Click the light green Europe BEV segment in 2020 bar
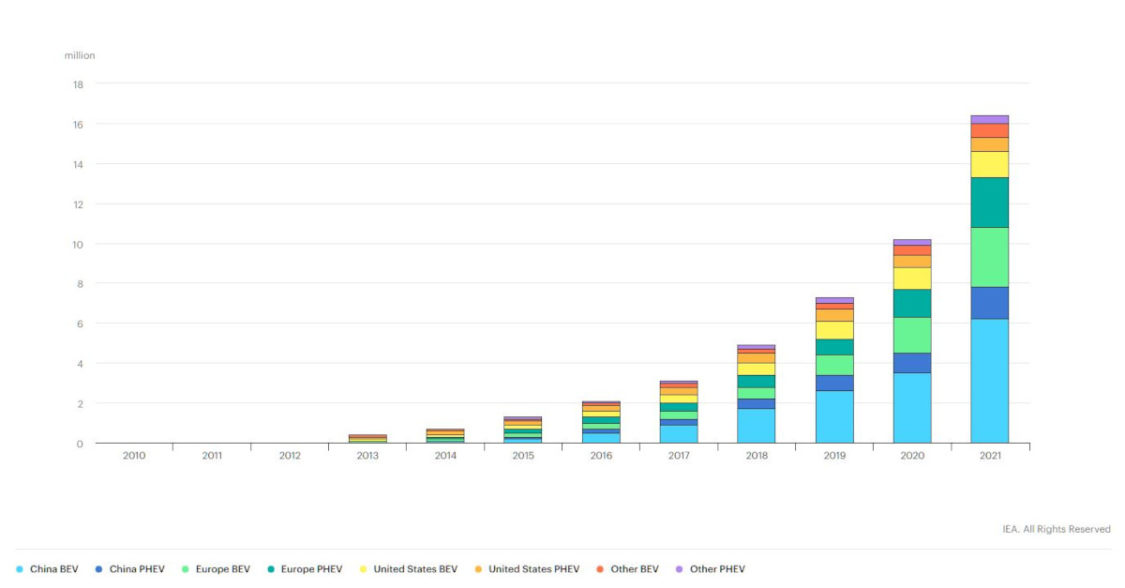Screen dimensions: 1125x588 pos(912,335)
